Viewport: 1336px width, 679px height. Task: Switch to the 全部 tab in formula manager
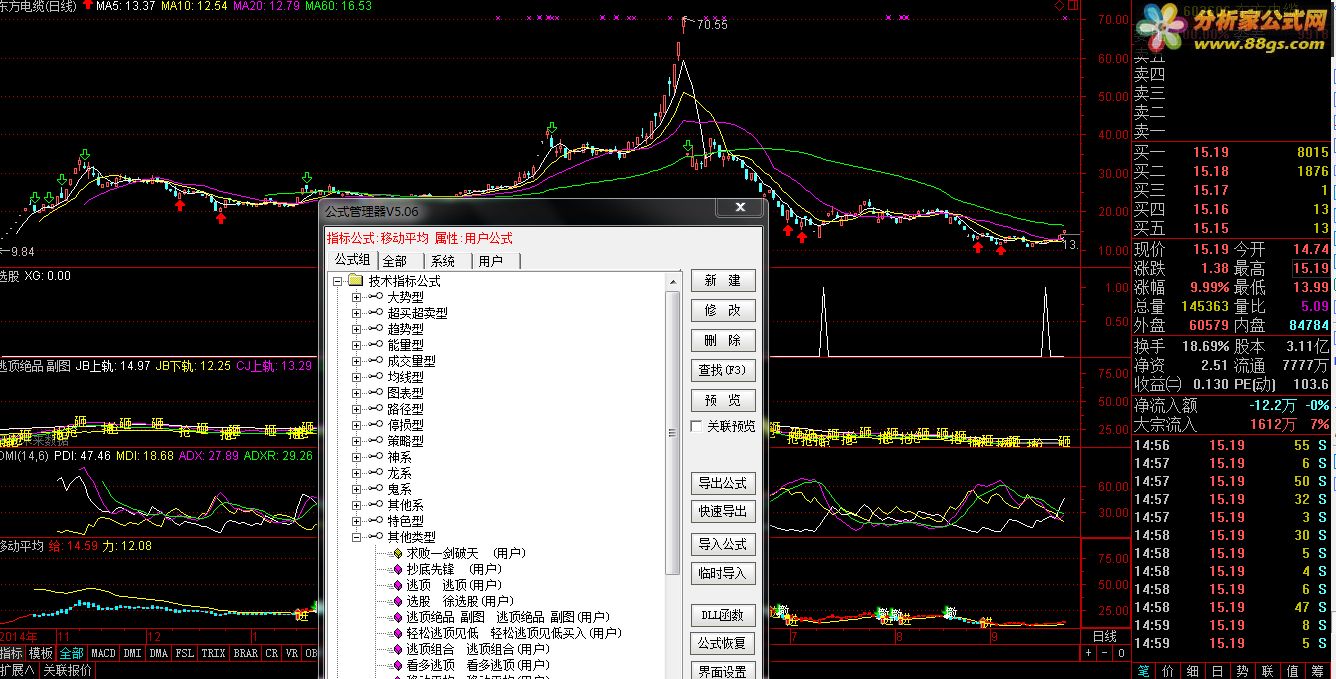tap(395, 261)
